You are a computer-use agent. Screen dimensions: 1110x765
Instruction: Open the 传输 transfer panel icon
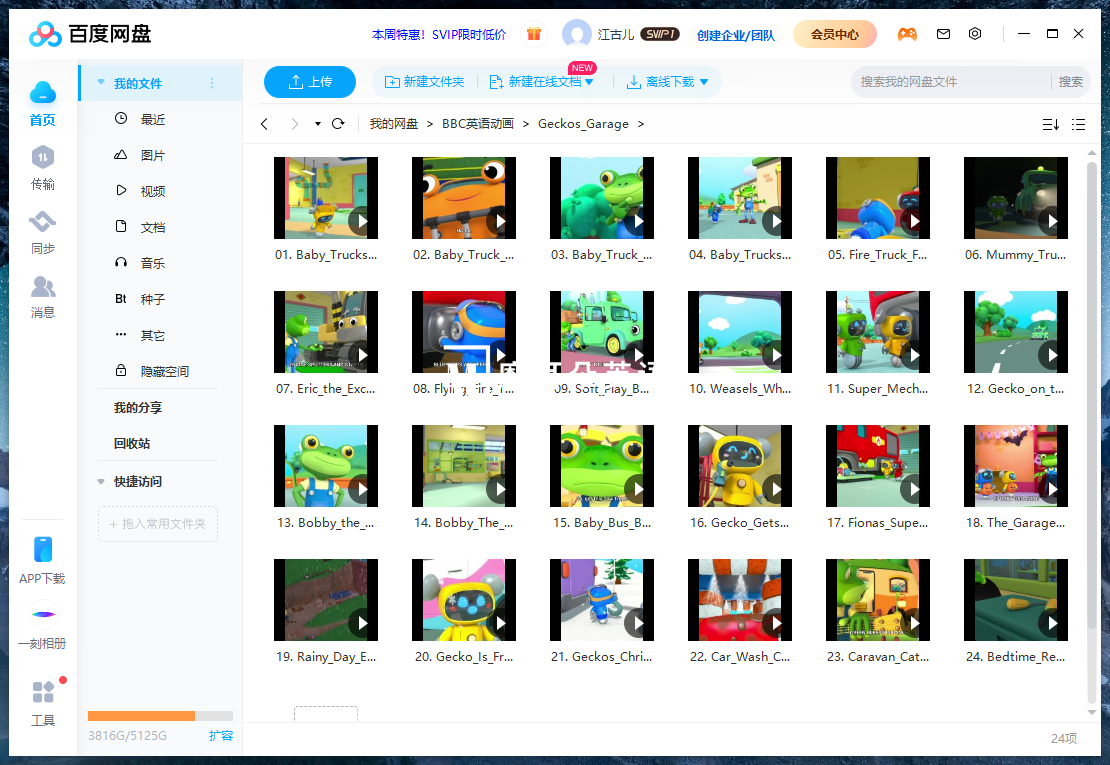click(42, 158)
